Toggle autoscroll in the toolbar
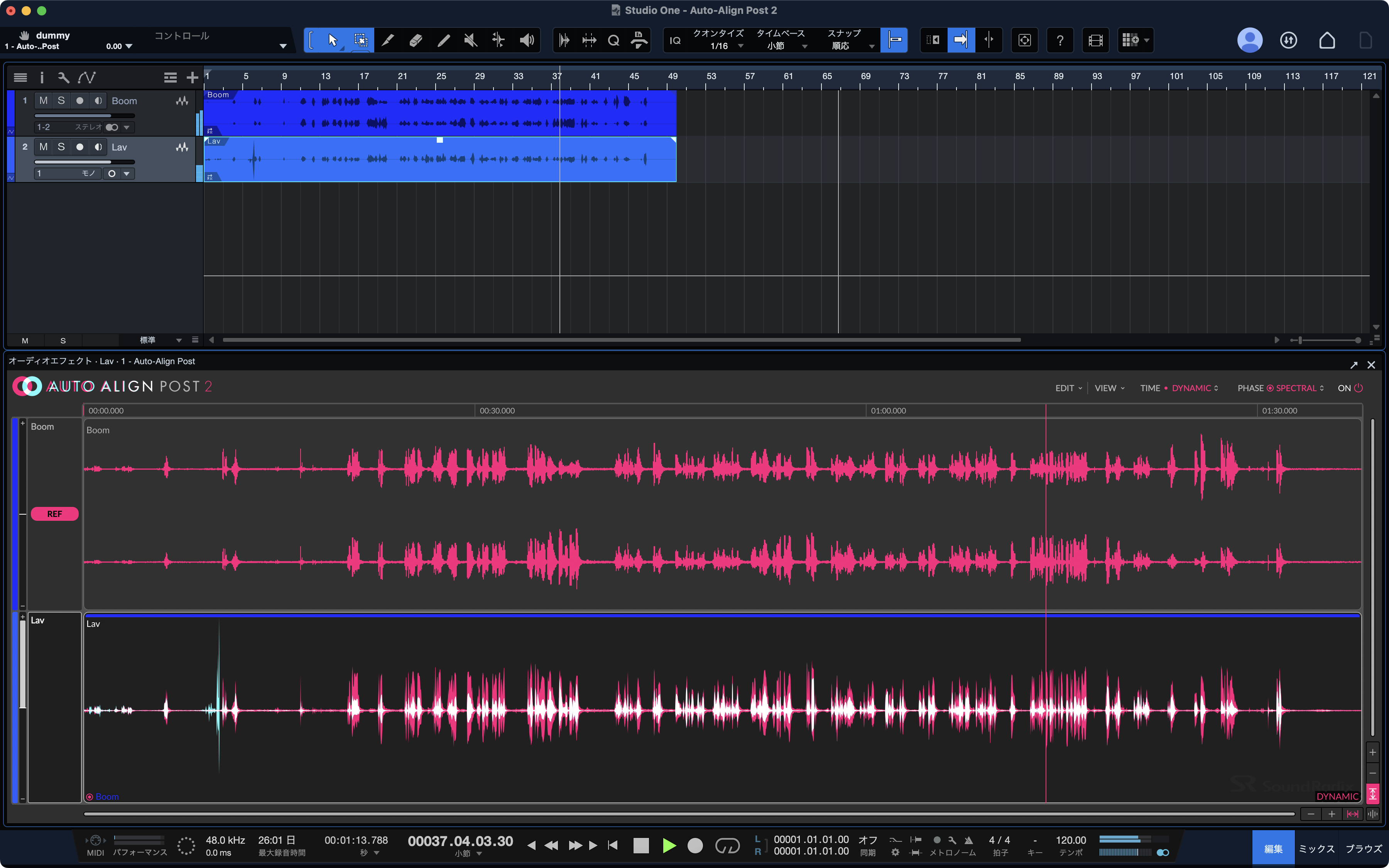 (961, 40)
